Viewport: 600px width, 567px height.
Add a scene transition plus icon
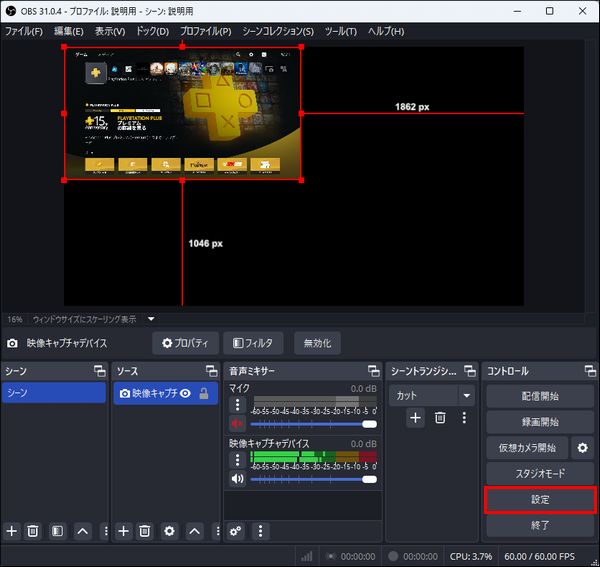pos(415,417)
